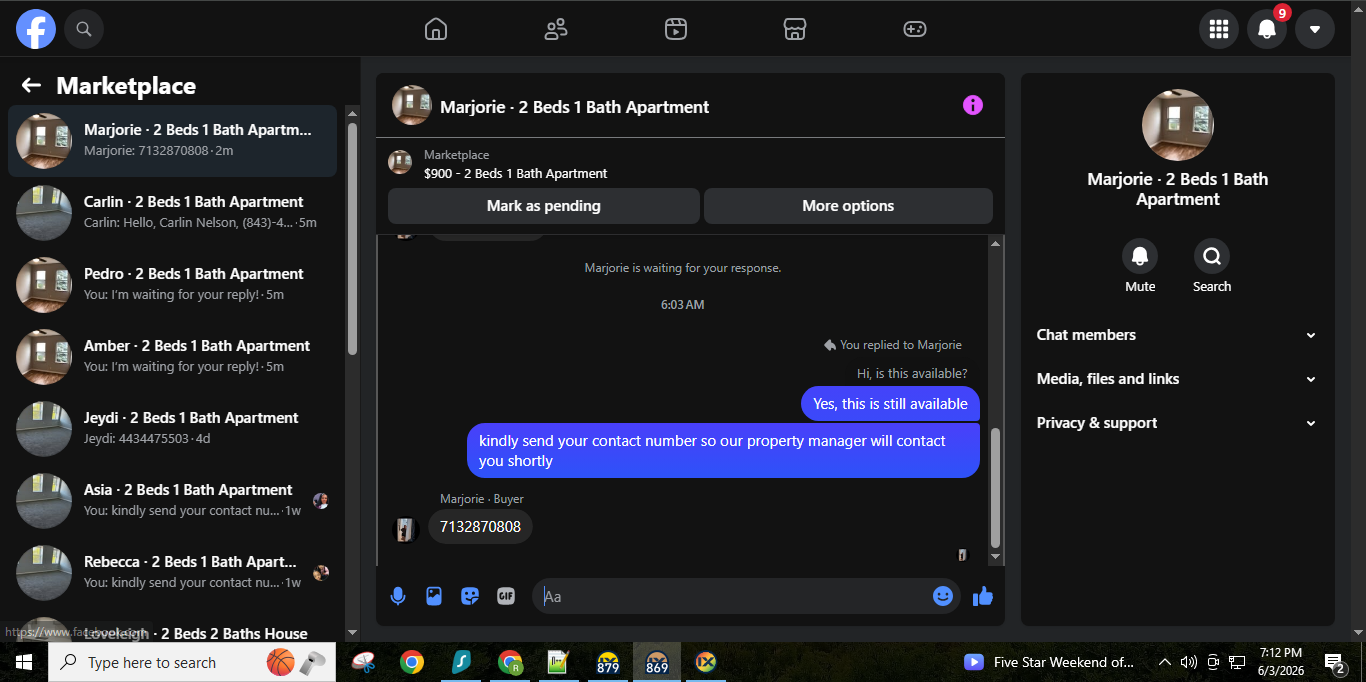The width and height of the screenshot is (1366, 682).
Task: Click Marjorie's large profile picture in right panel
Action: [x=1178, y=125]
